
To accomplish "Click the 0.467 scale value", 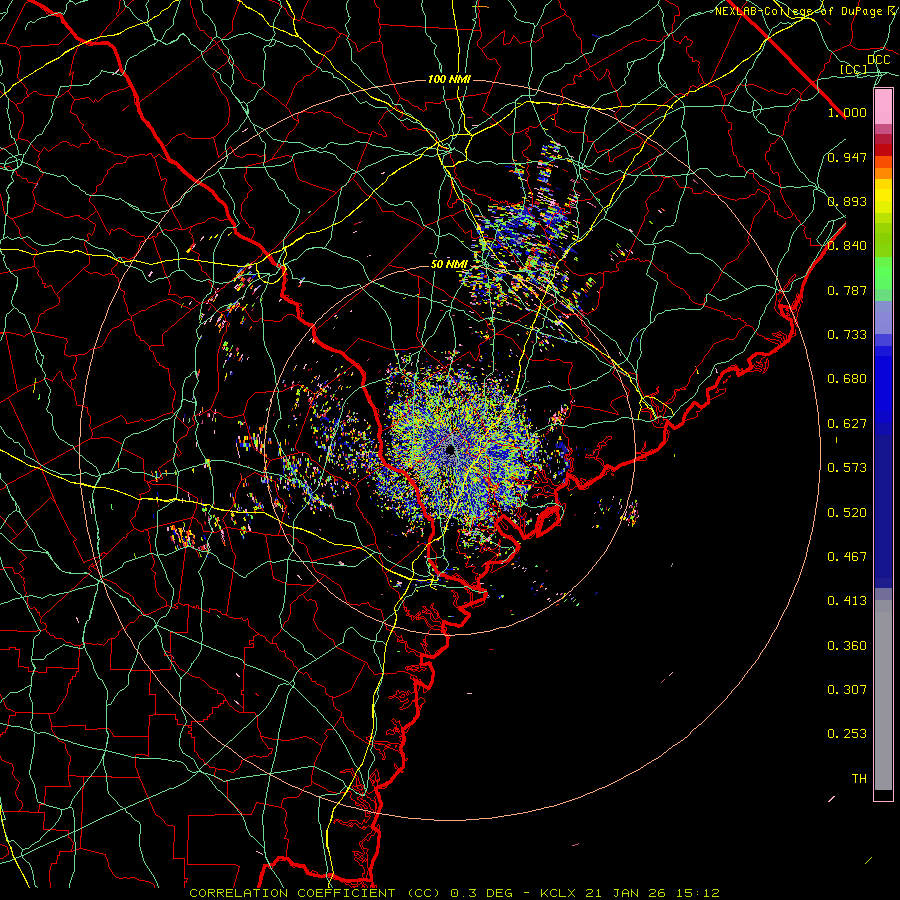I will 847,557.
